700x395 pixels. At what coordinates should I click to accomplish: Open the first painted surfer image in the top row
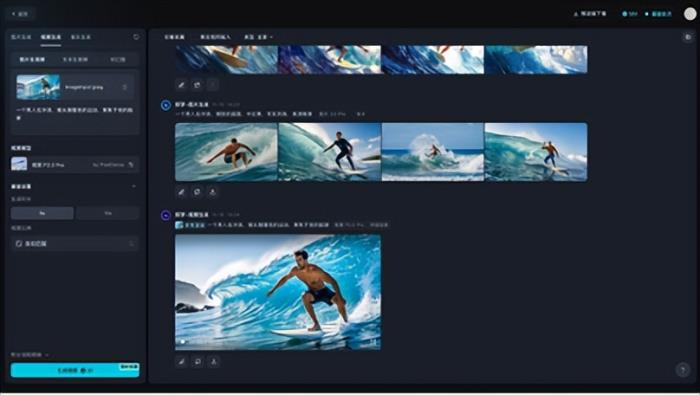[x=226, y=59]
